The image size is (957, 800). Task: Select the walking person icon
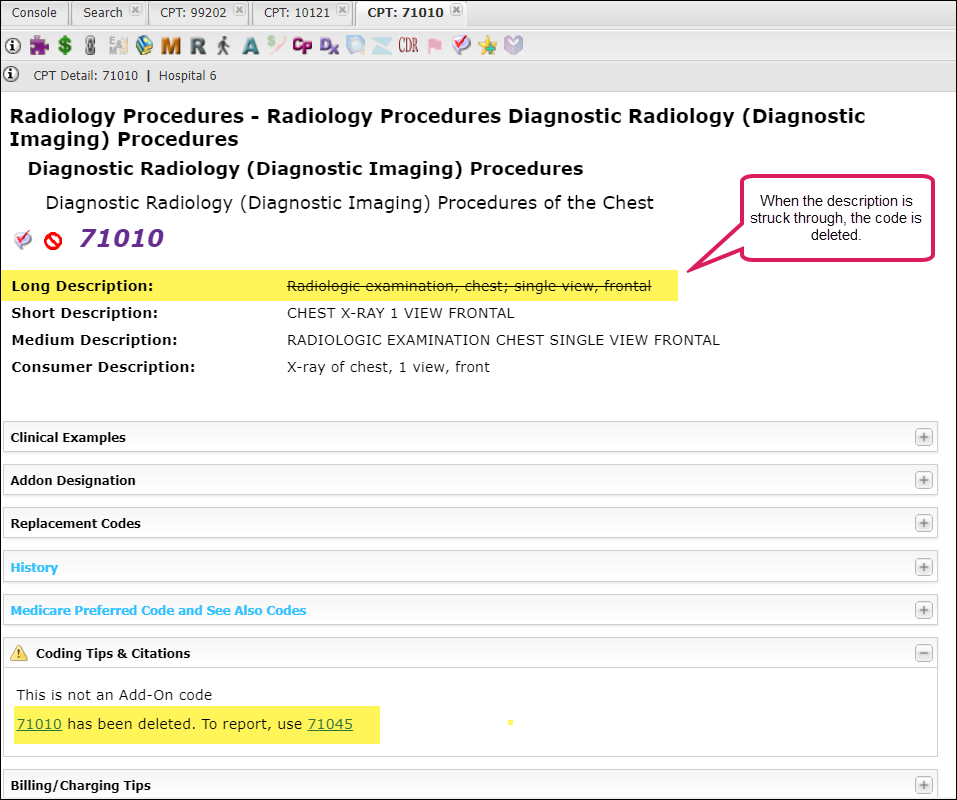[223, 45]
